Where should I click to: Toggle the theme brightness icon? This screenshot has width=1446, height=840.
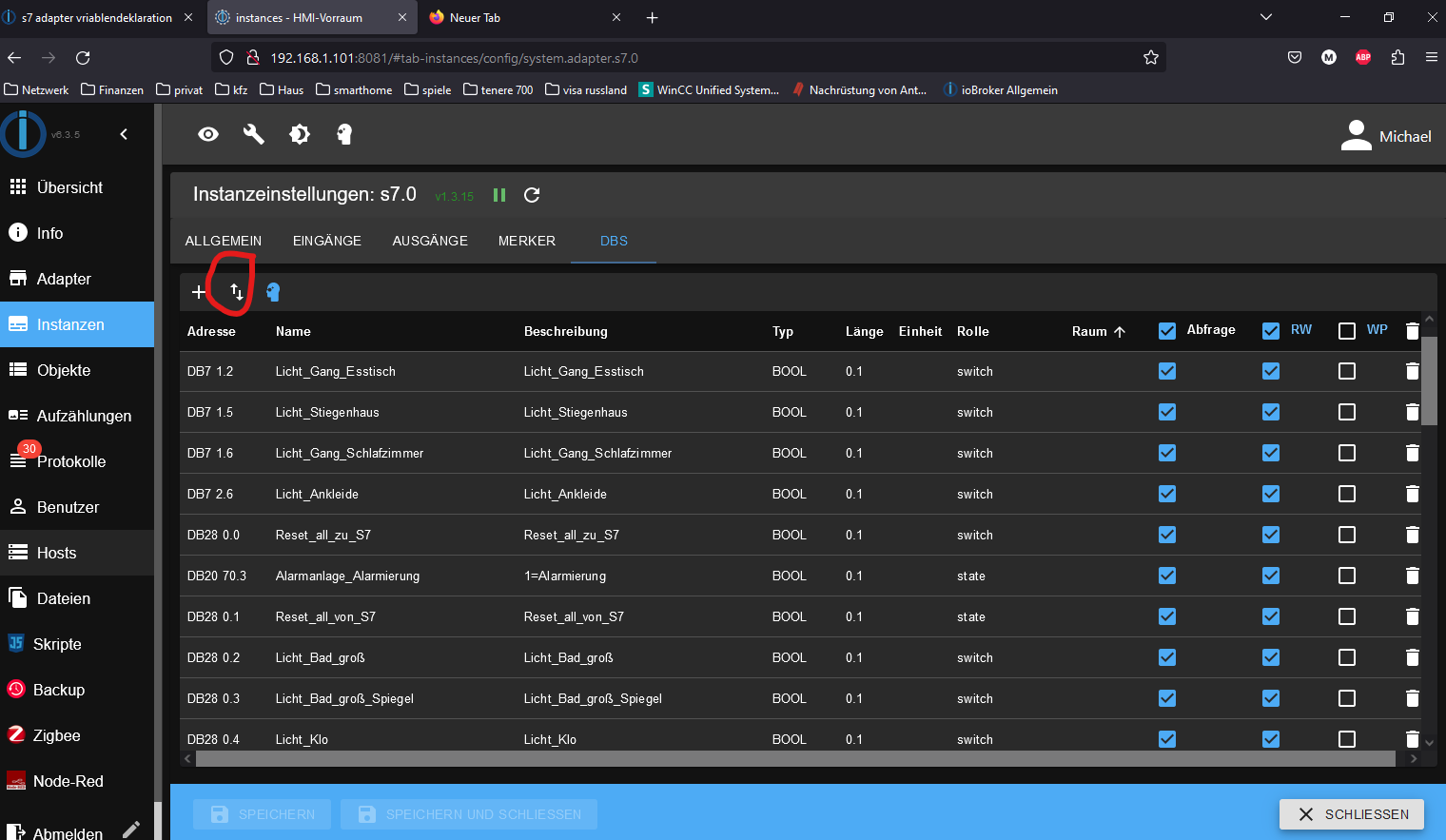tap(300, 134)
